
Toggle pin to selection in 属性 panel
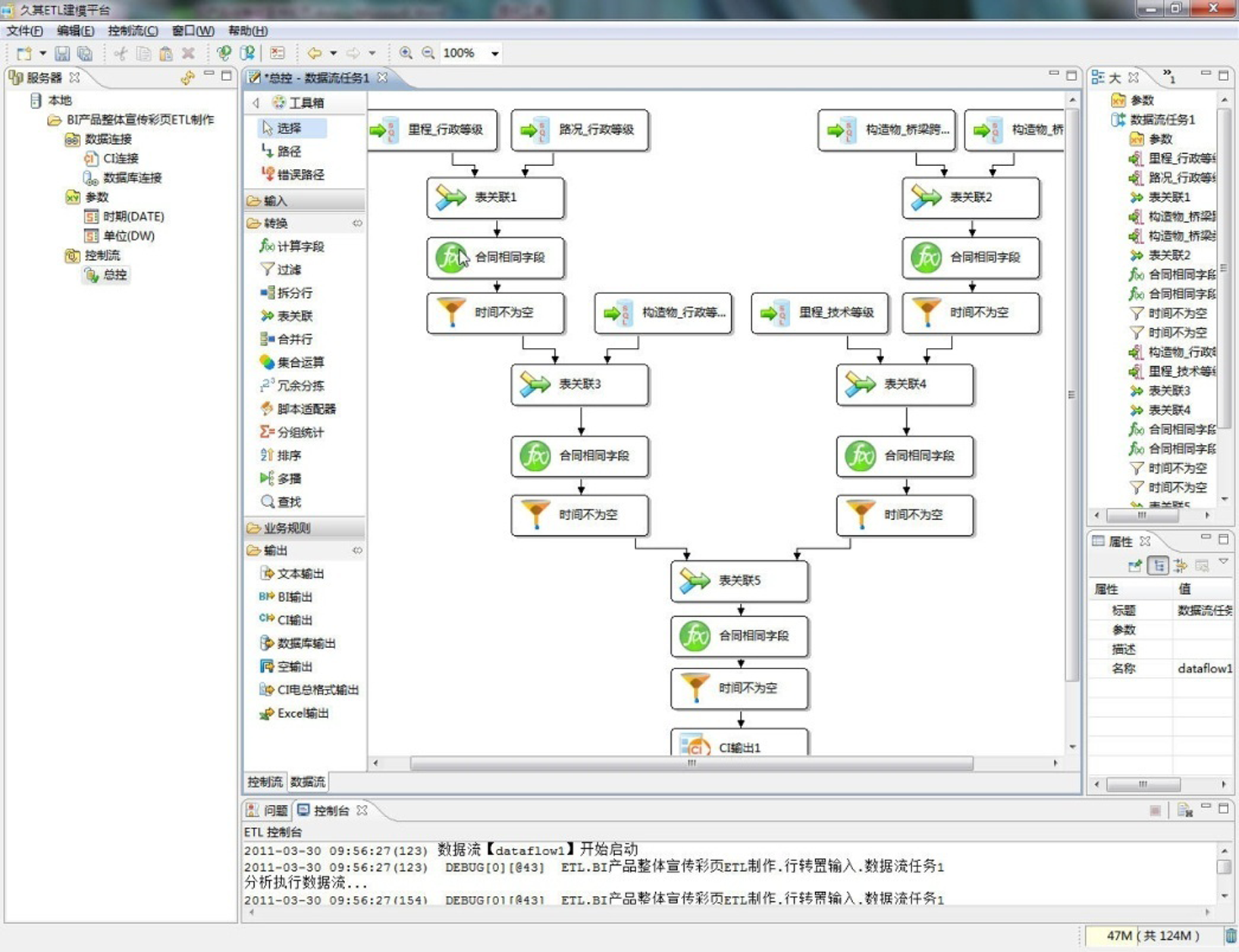click(1135, 565)
